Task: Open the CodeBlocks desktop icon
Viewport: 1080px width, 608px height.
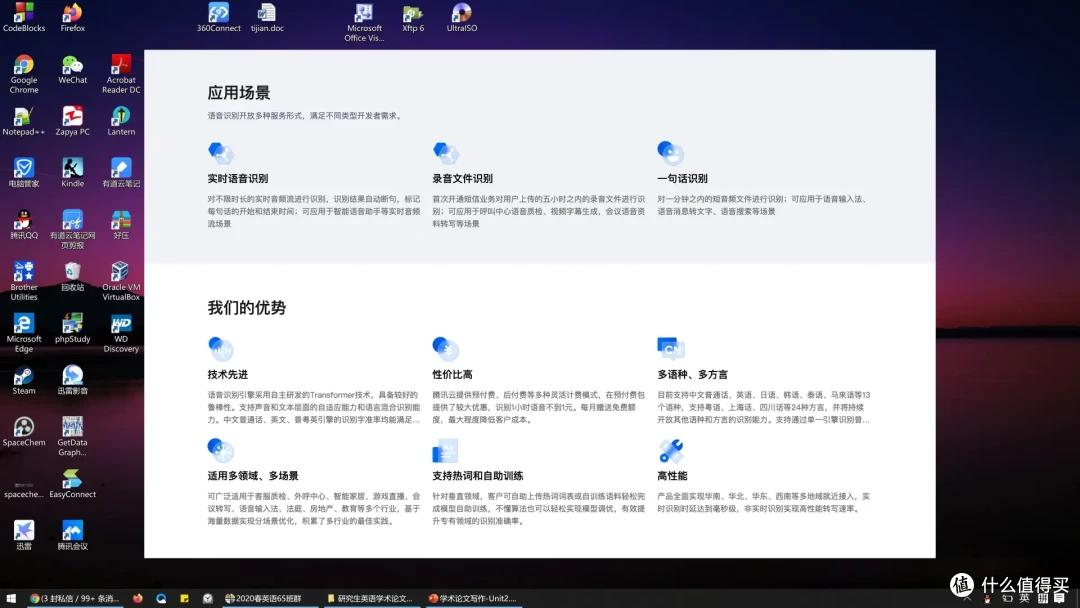Action: click(x=24, y=17)
